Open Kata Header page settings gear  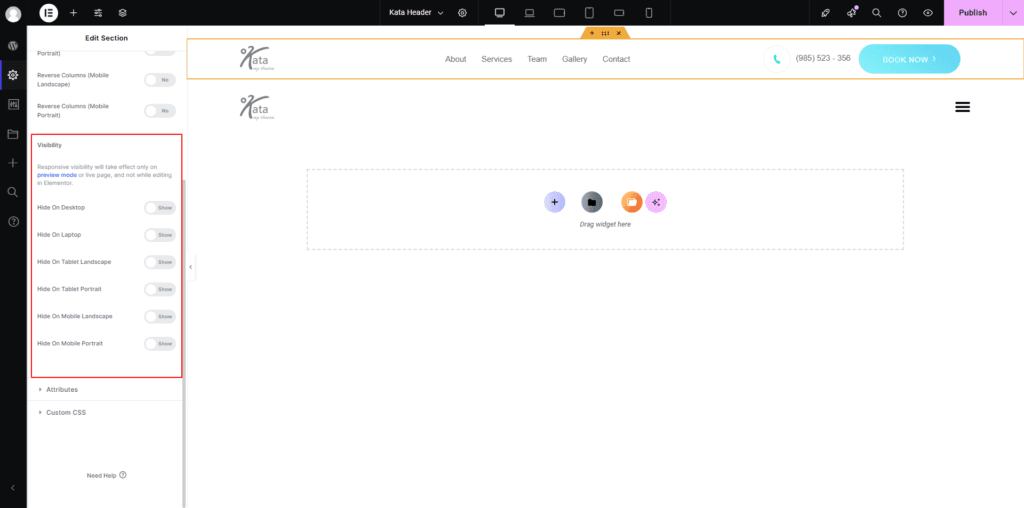point(462,12)
